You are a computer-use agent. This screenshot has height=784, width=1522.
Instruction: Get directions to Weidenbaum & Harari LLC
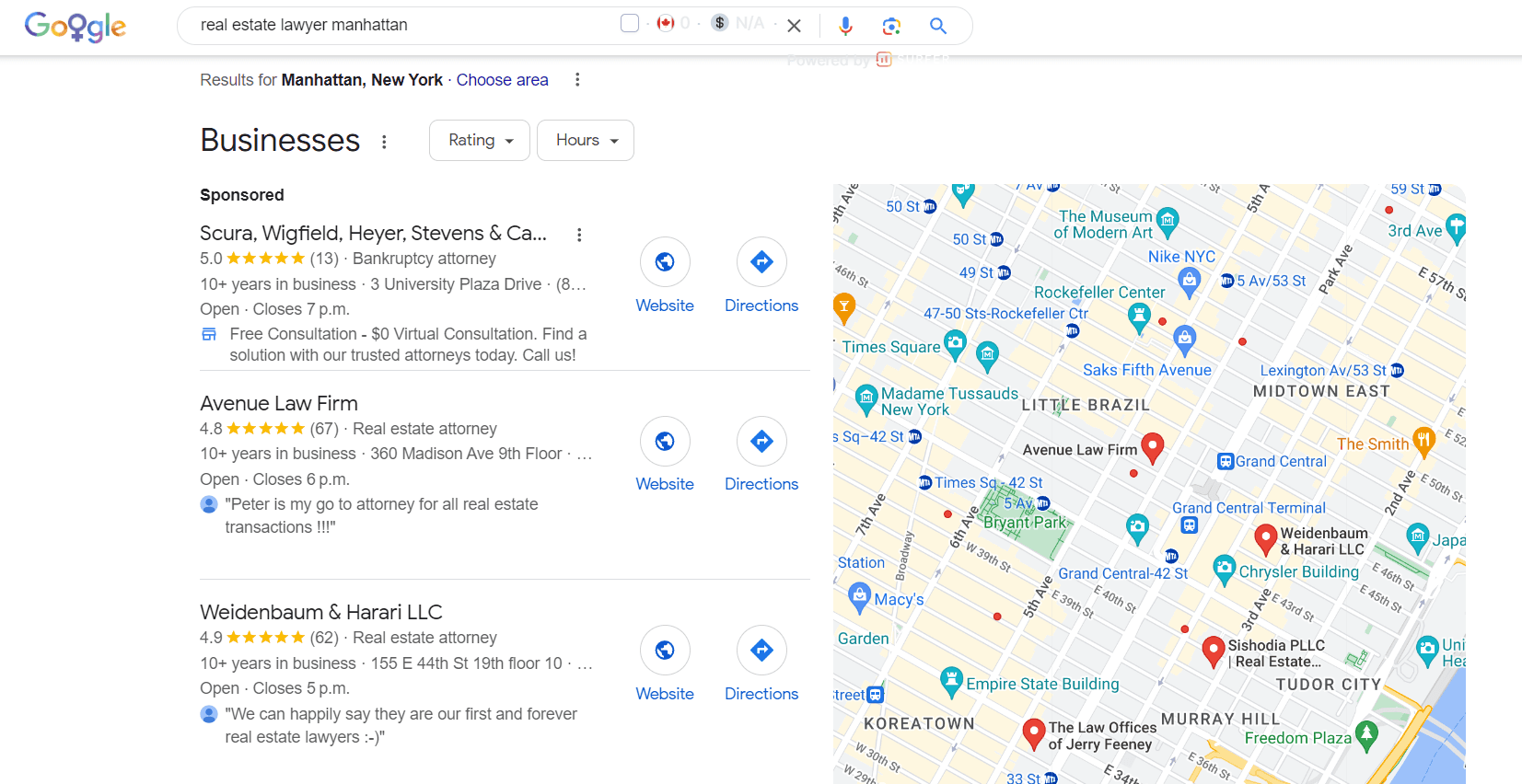(x=761, y=651)
